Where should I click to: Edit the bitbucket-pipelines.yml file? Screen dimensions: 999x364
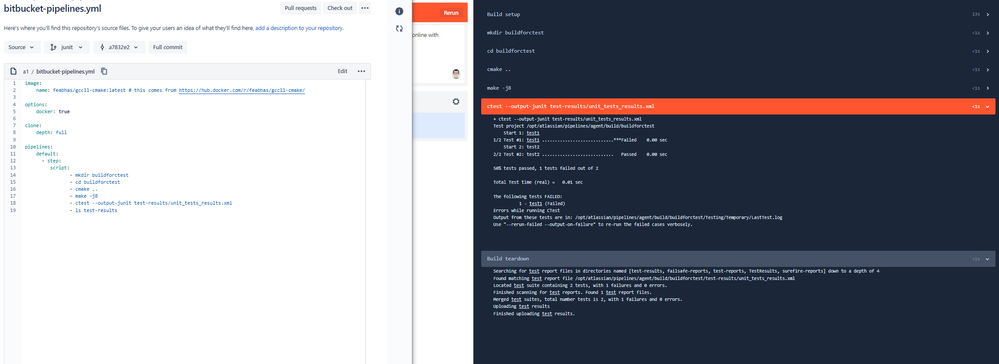(342, 71)
